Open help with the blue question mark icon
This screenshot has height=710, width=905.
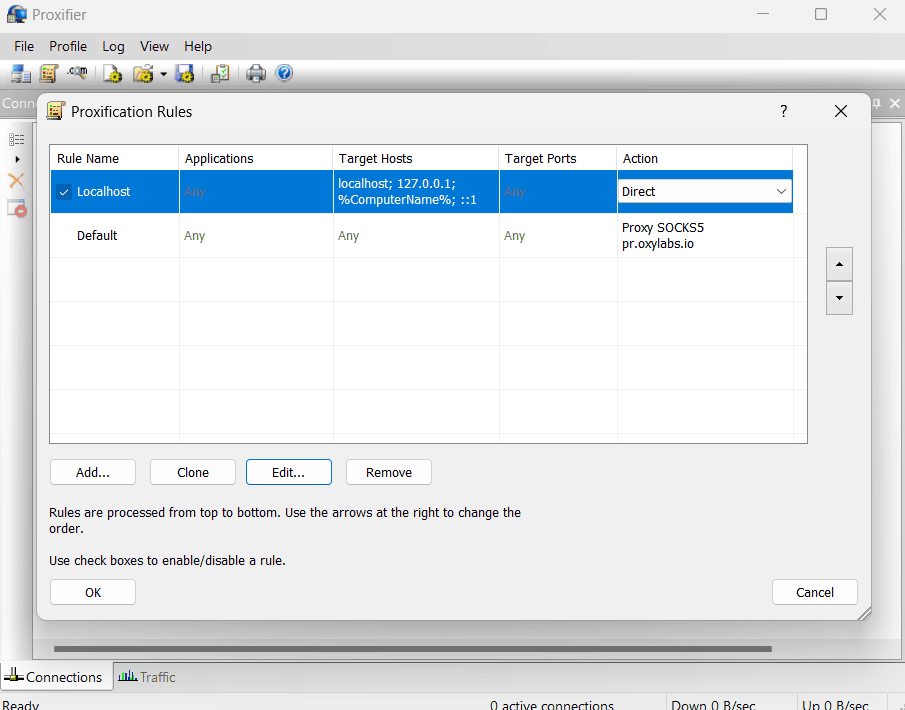[284, 73]
